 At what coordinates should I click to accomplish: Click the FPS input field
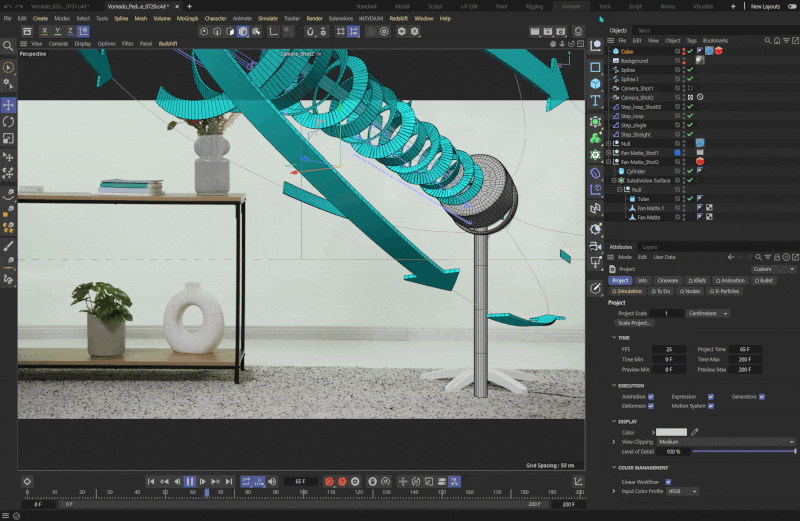(x=668, y=349)
